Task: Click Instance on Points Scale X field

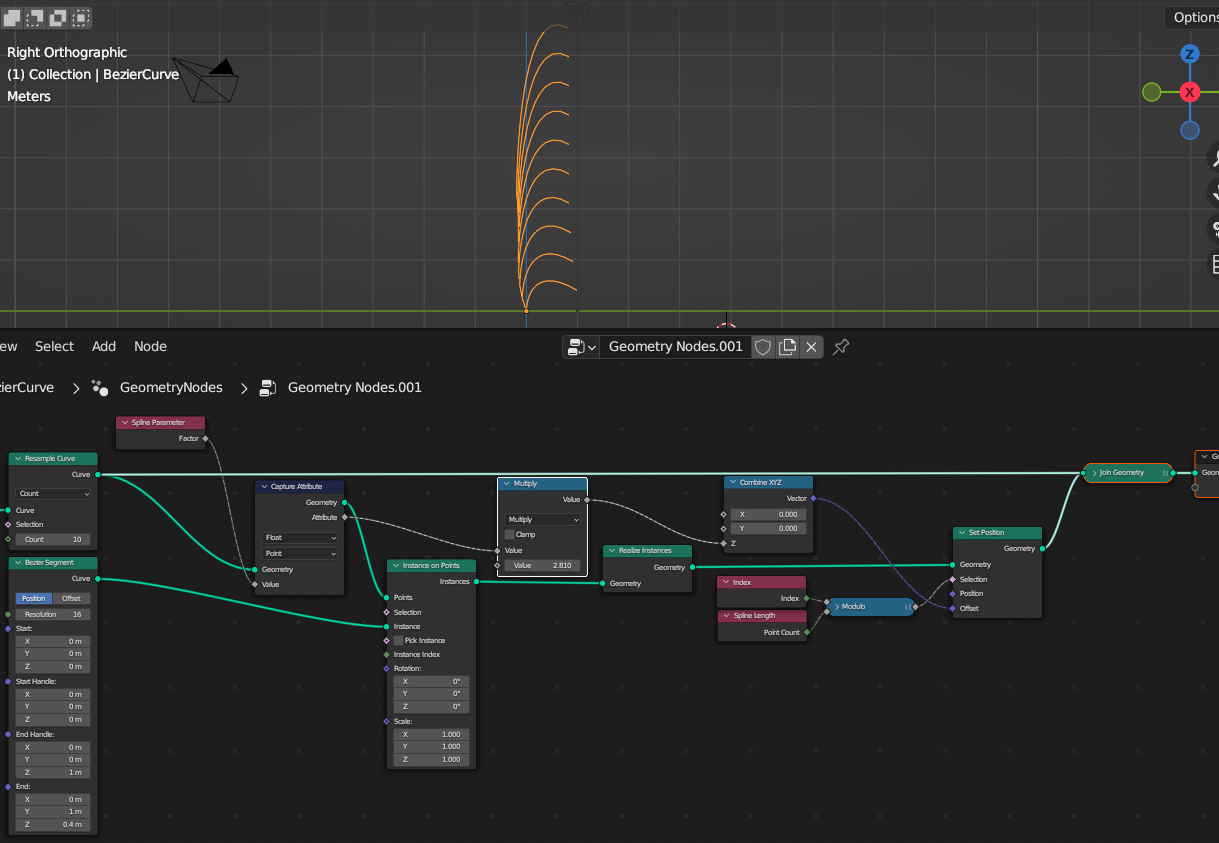Action: [431, 735]
